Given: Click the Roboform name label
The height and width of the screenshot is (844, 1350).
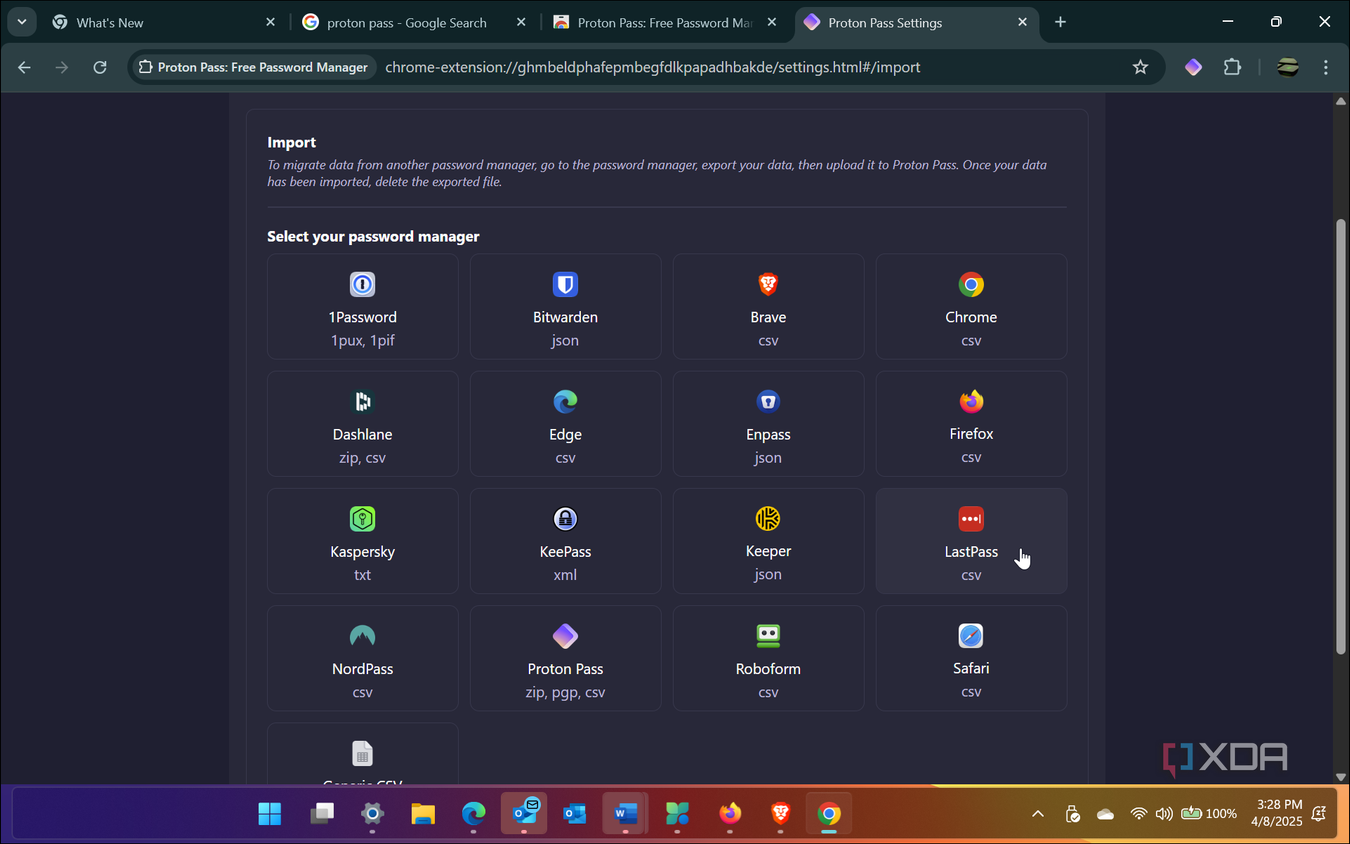Looking at the screenshot, I should click(x=768, y=668).
